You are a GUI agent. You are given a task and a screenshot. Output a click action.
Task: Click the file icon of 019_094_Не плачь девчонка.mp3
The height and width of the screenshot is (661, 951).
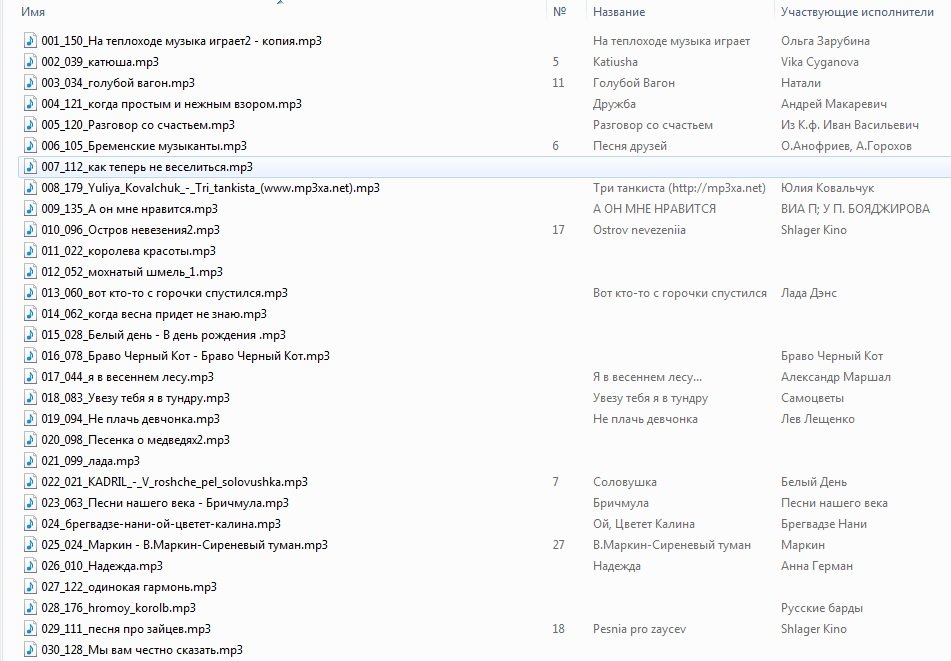[x=29, y=419]
